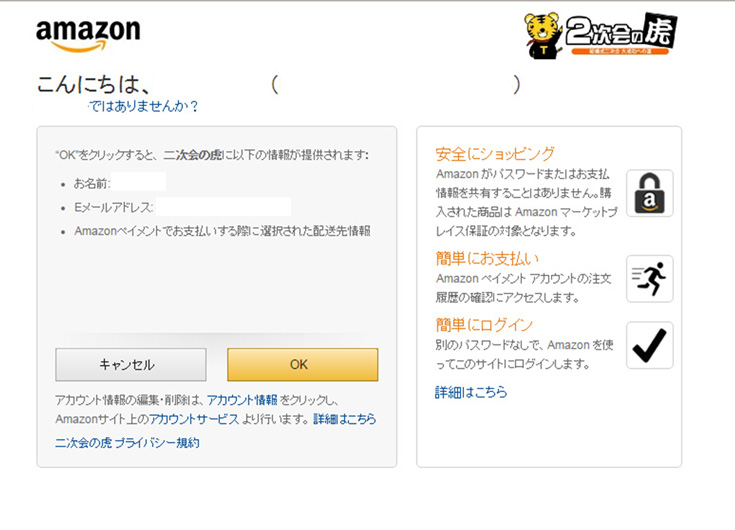The image size is (735, 530).
Task: Follow the アカウントサービス link
Action: click(194, 419)
